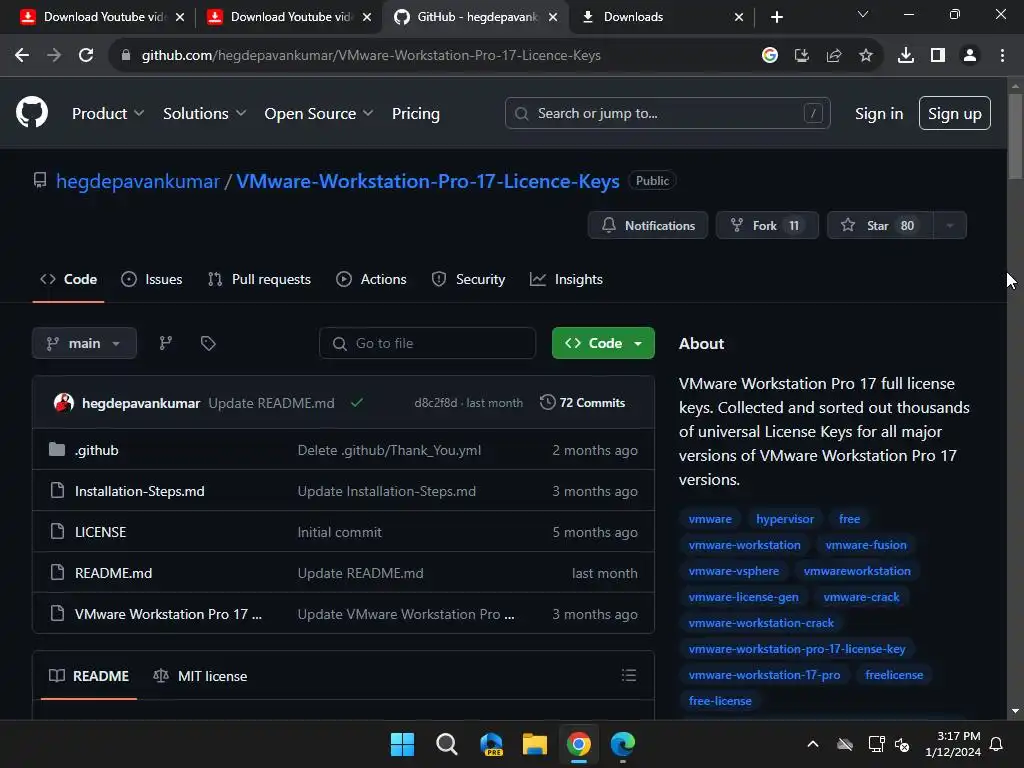This screenshot has height=768, width=1024.
Task: Open Microsoft Edge from taskbar
Action: (622, 744)
